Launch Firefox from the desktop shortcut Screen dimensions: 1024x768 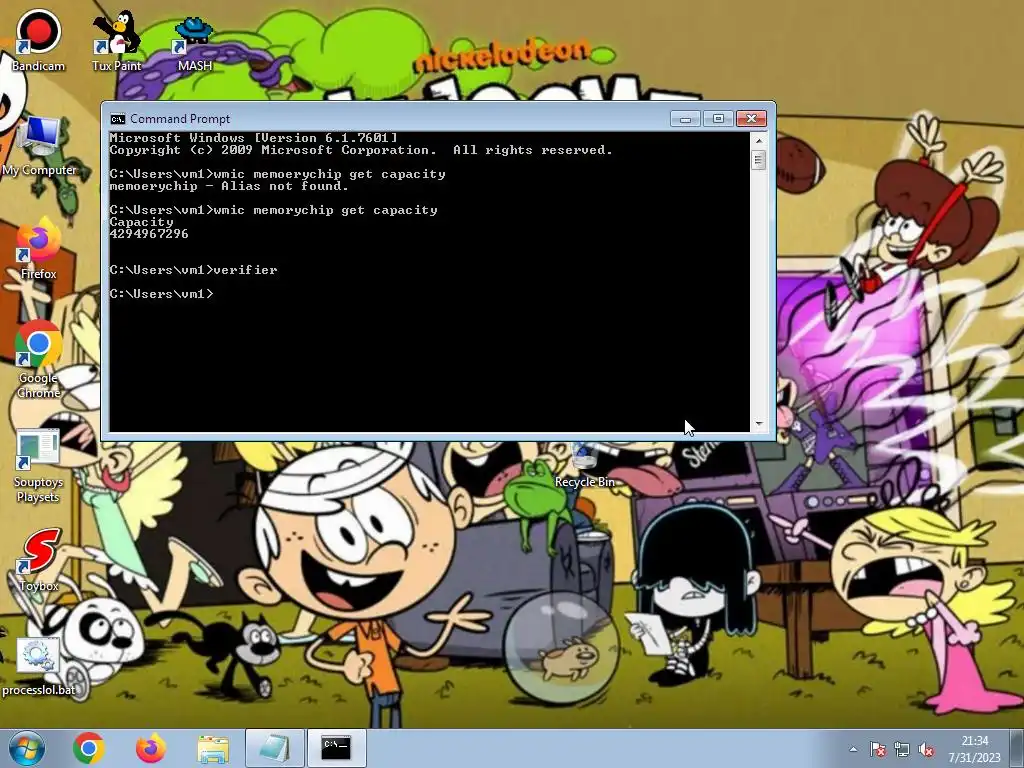pos(38,249)
